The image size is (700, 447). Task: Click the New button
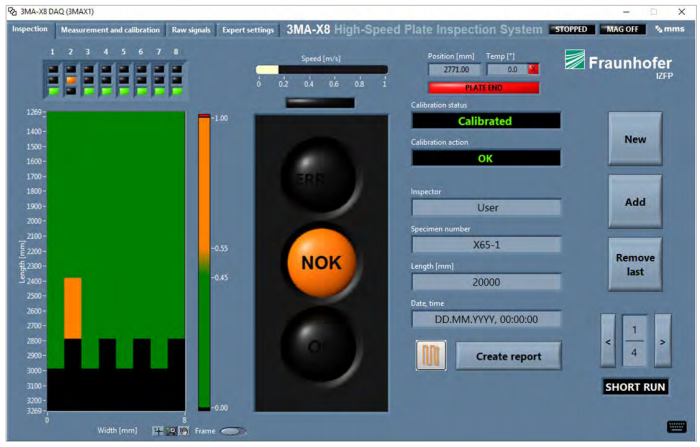pos(635,139)
